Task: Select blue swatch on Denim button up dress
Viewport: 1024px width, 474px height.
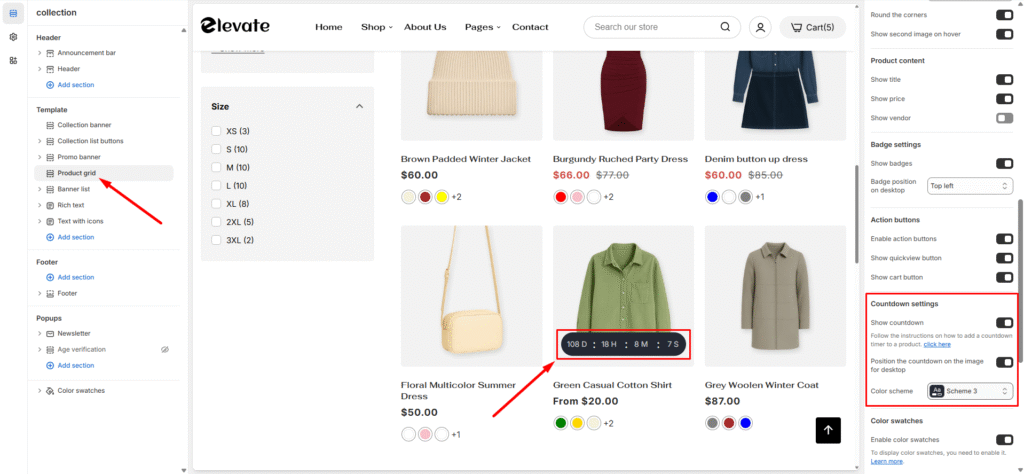Action: (712, 197)
